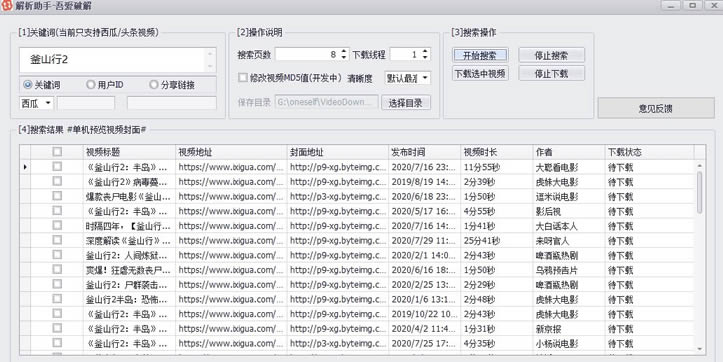723x362 pixels.
Task: Click the results table vertical scrollbar thumb
Action: (x=699, y=192)
